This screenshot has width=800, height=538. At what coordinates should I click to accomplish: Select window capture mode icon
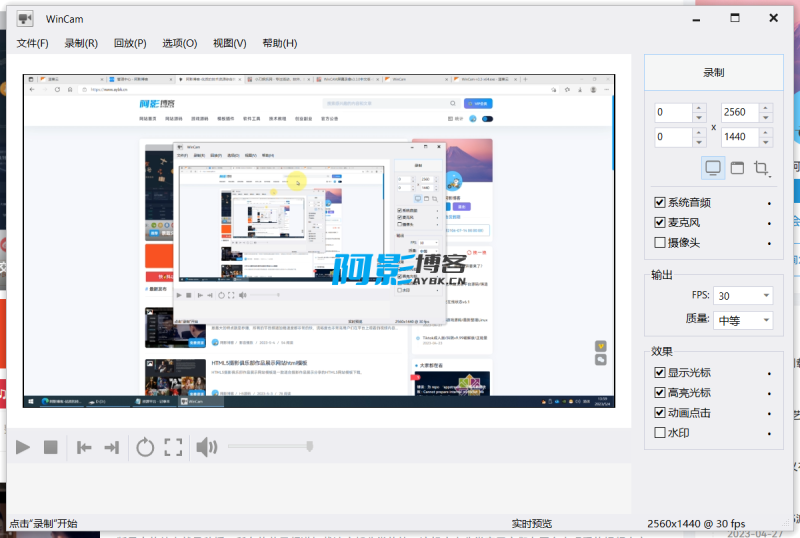737,168
